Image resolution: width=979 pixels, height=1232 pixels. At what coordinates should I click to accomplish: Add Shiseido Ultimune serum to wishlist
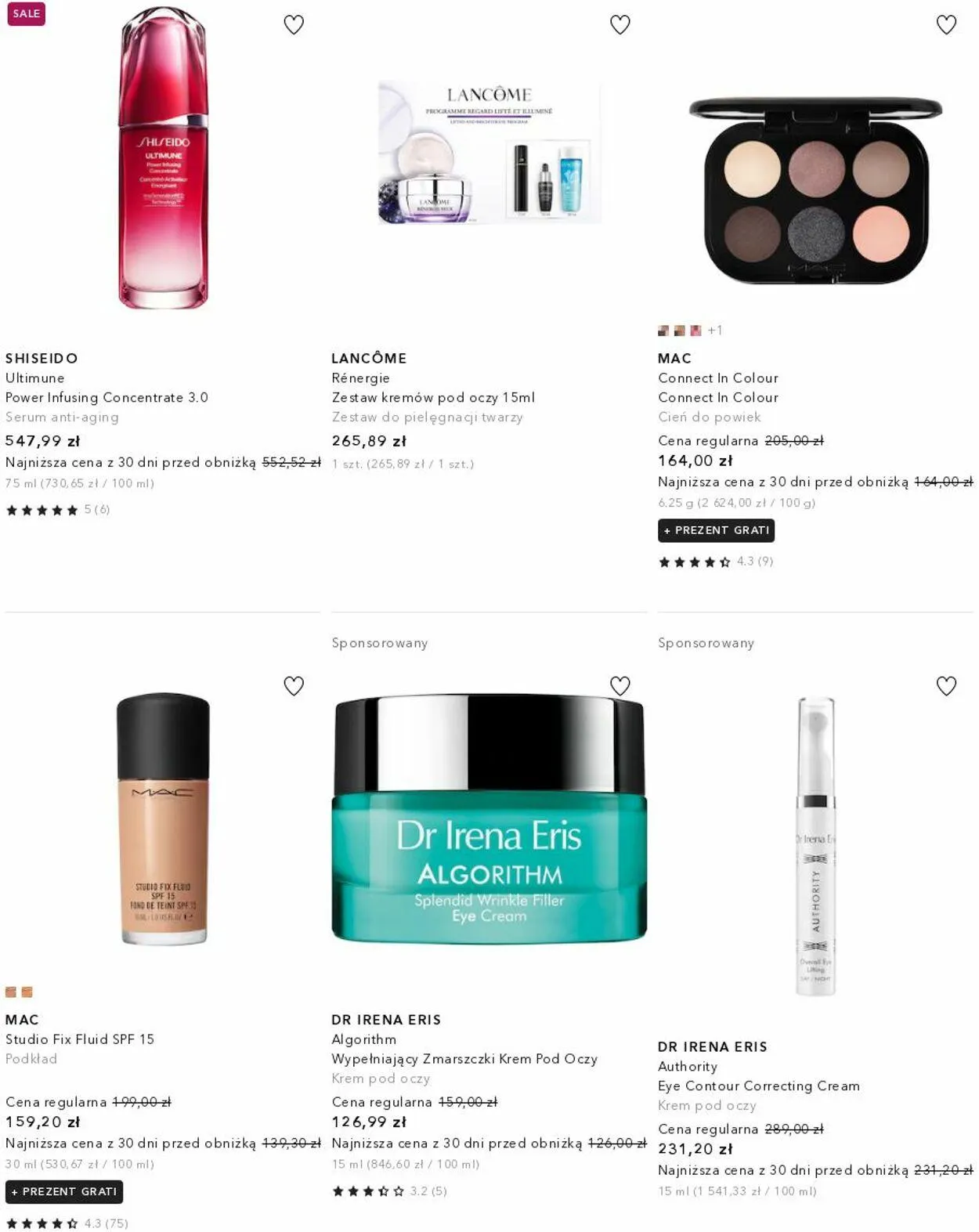[294, 25]
